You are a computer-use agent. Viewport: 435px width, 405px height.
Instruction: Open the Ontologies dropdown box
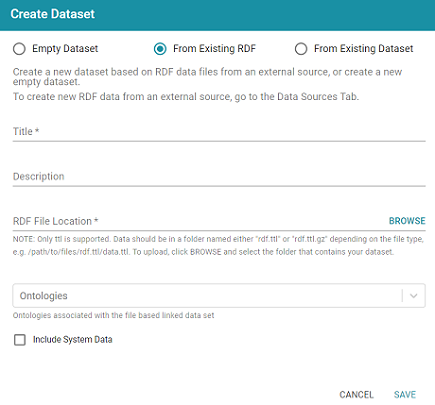(x=219, y=296)
